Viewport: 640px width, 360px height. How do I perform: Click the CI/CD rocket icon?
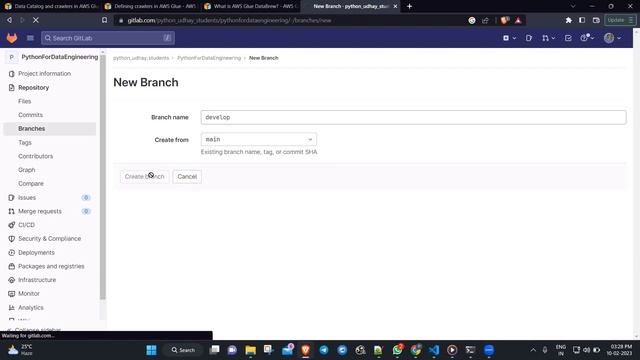[x=11, y=225]
